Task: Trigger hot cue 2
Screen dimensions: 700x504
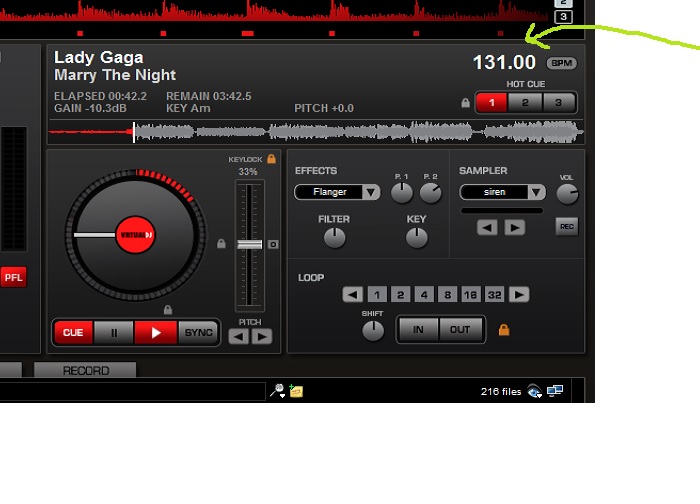Action: click(525, 103)
